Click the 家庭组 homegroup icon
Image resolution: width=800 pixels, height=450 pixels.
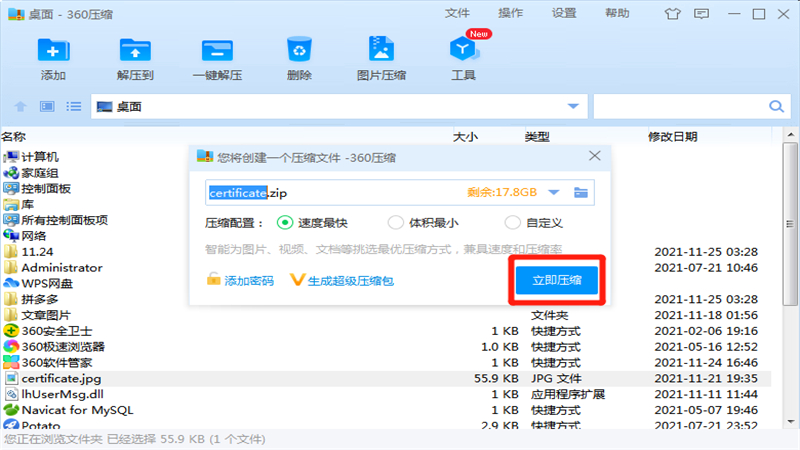[11, 172]
